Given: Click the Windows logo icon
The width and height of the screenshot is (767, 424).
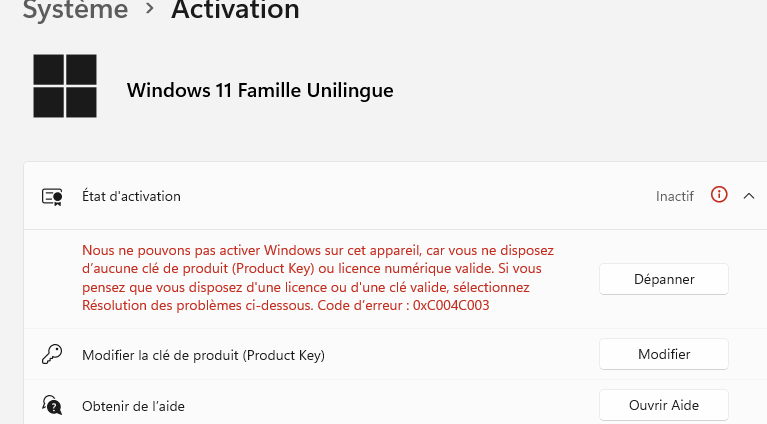Looking at the screenshot, I should click(x=65, y=86).
